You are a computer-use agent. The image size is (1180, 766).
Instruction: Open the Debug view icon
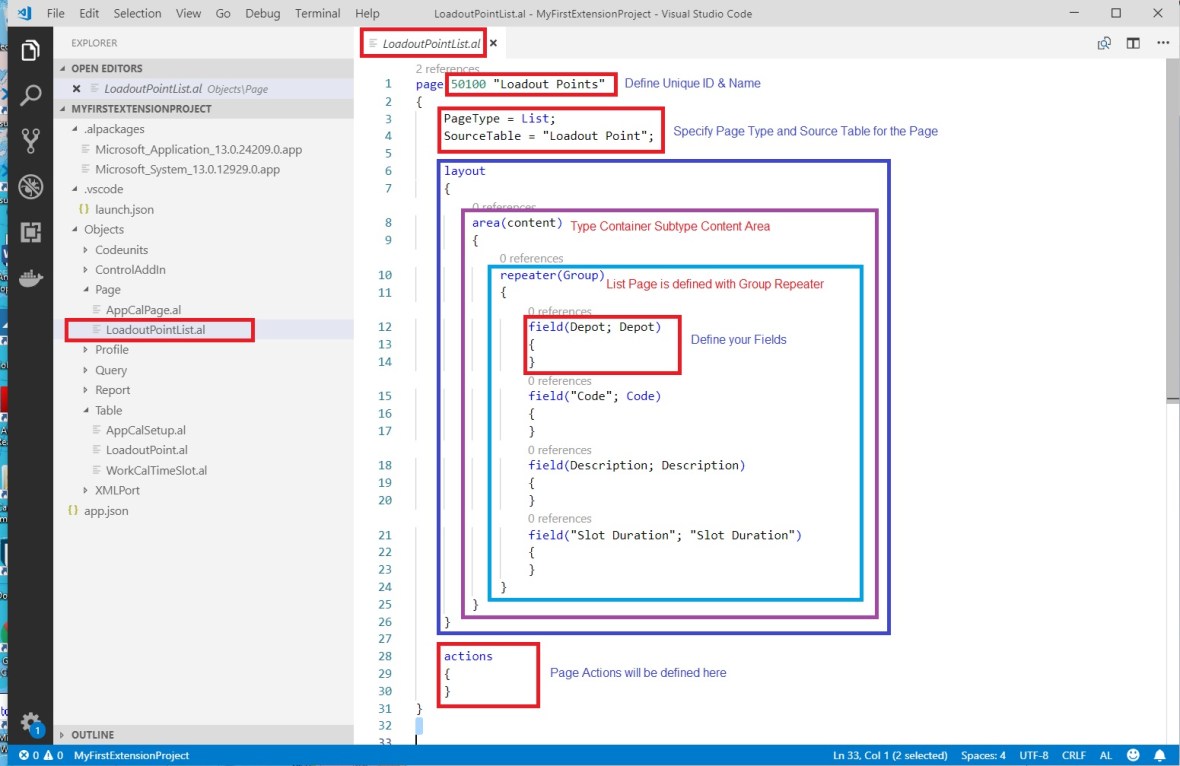point(30,187)
